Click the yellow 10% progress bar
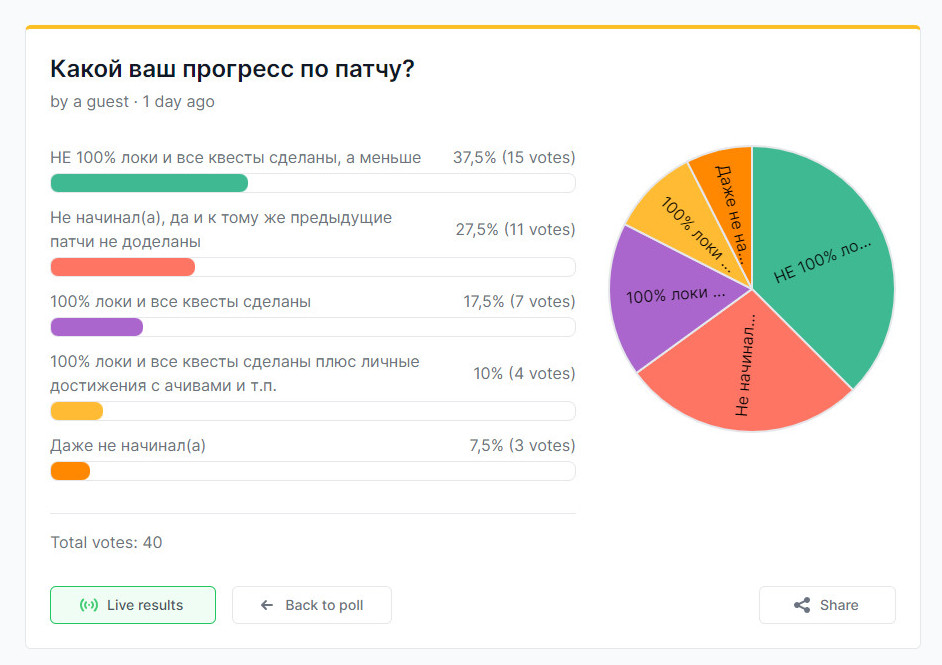 77,411
